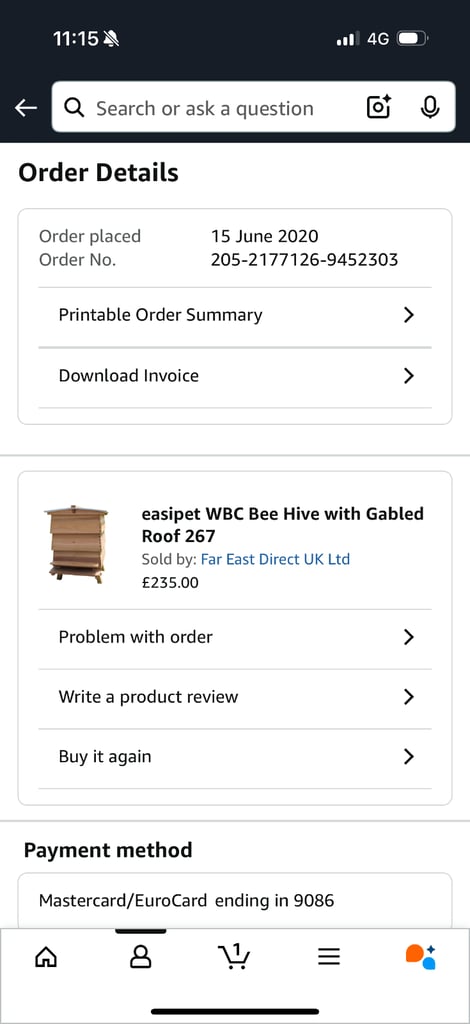Screen dimensions: 470x1024
Task: Open the hamburger menu tab
Action: [x=329, y=957]
